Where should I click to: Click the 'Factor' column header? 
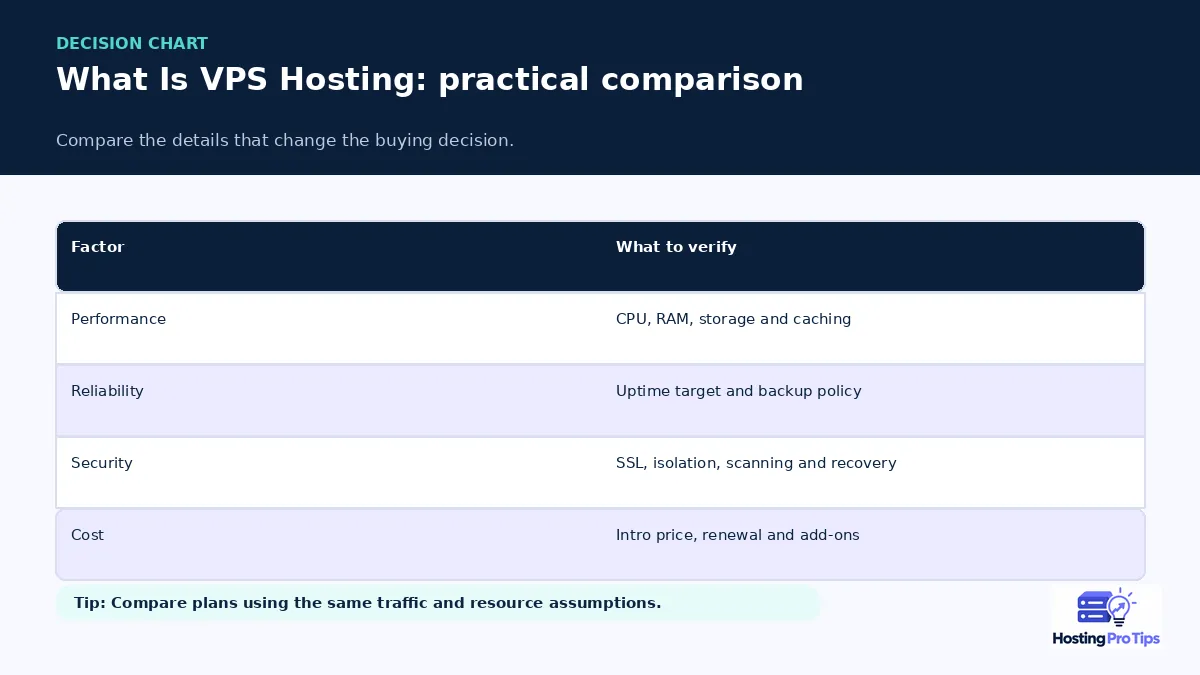[x=98, y=247]
